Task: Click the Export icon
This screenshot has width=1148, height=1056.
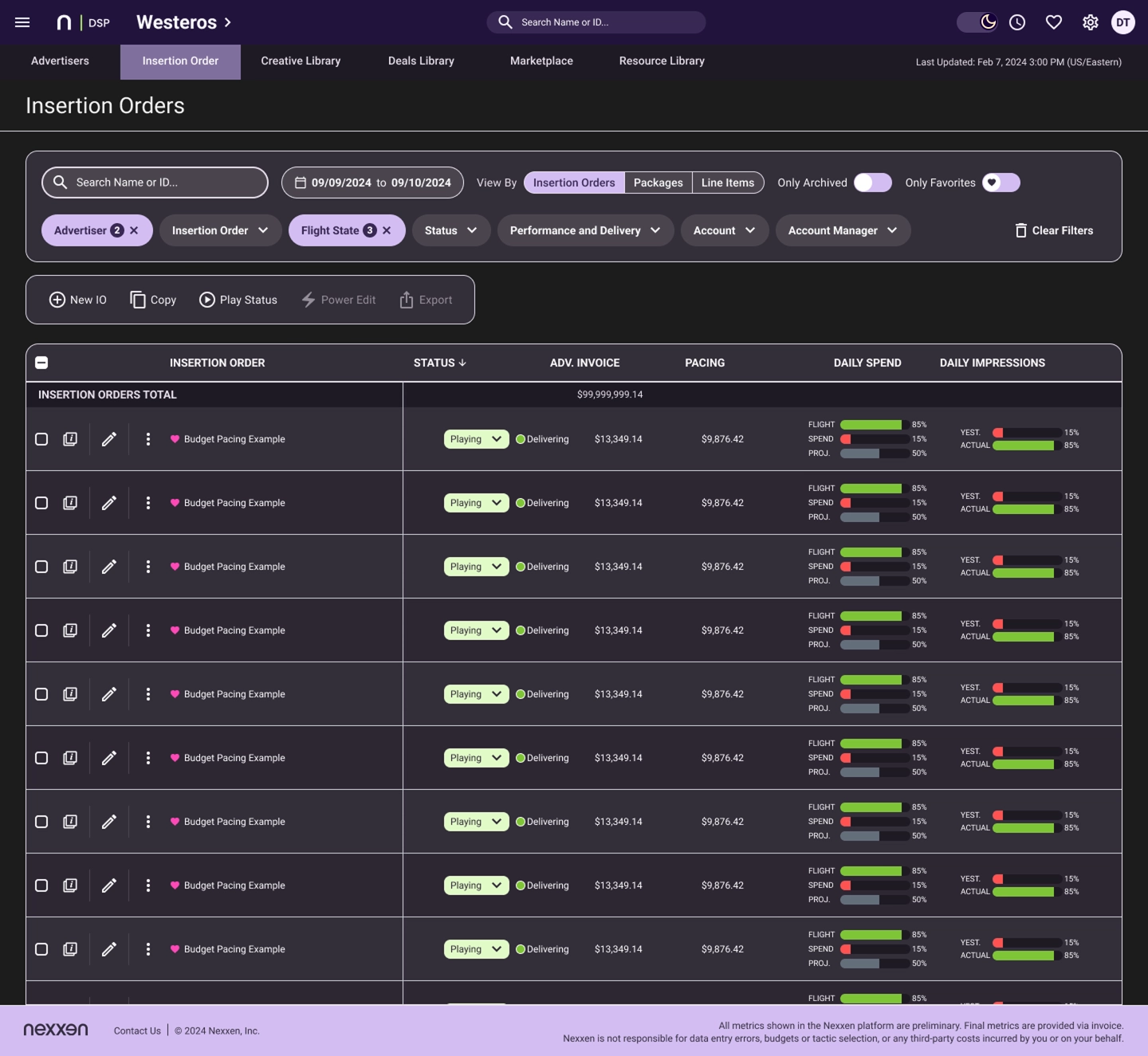Action: click(407, 300)
